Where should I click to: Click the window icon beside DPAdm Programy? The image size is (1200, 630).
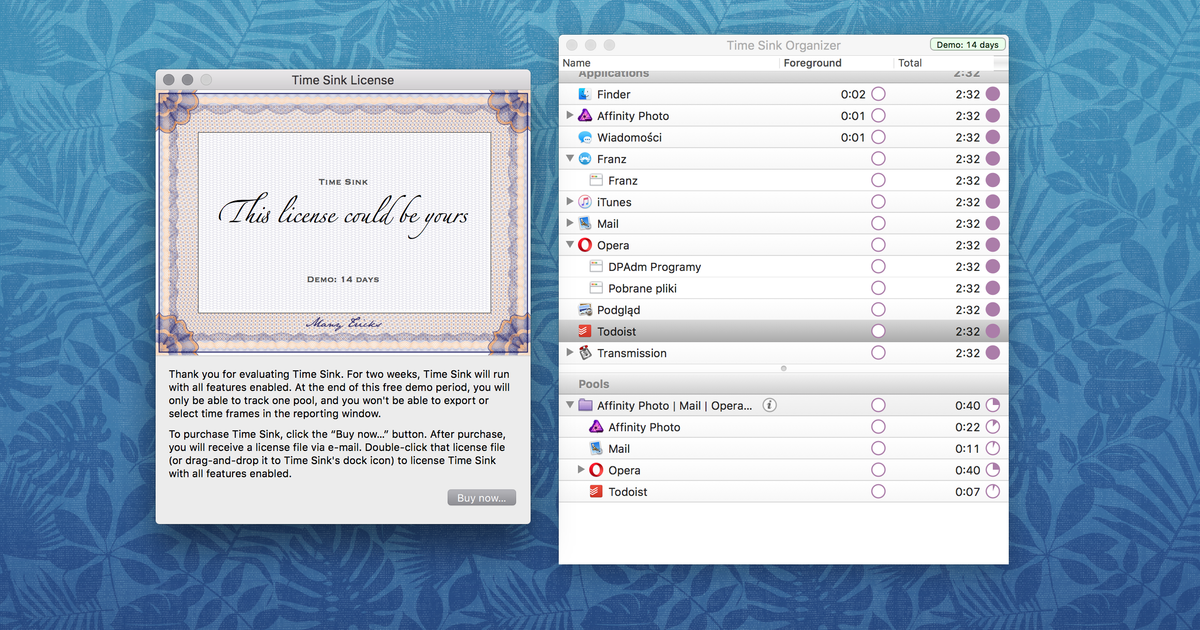(596, 267)
